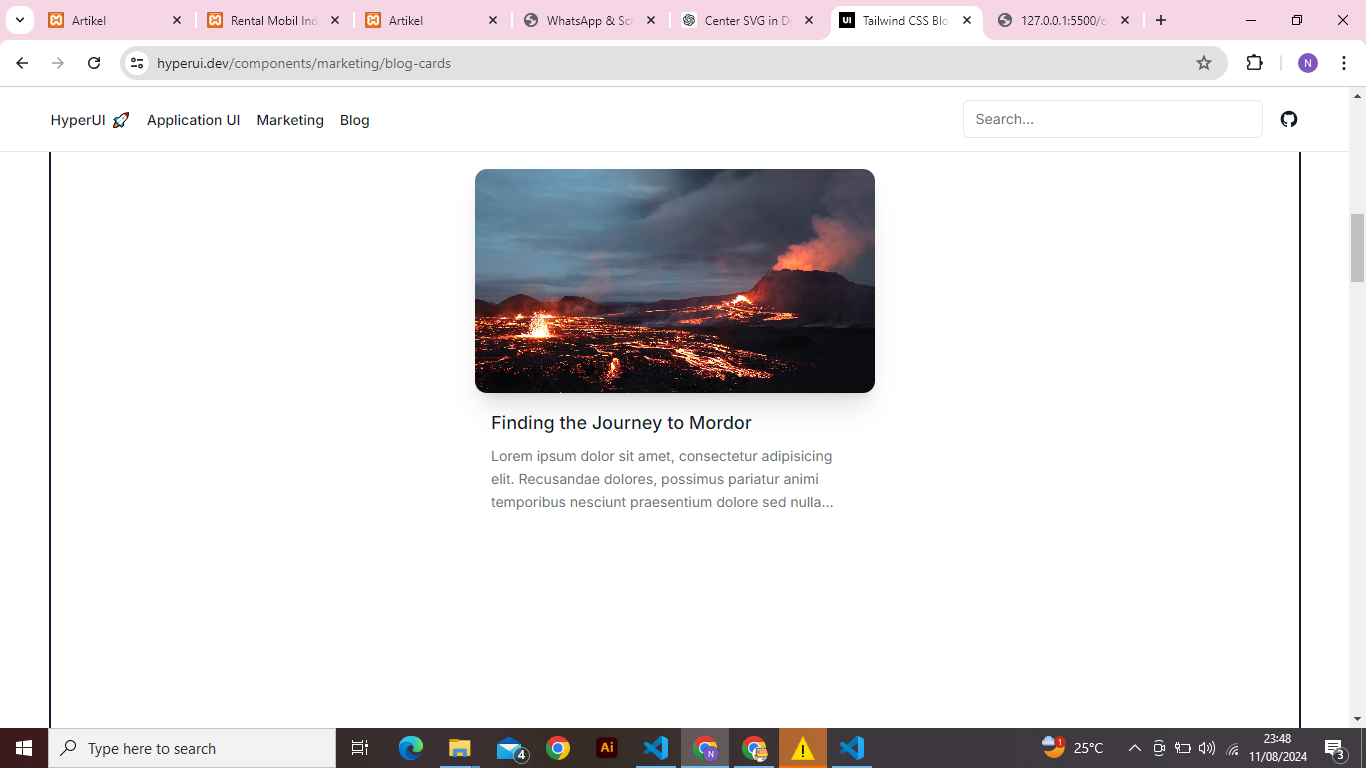This screenshot has width=1366, height=768.
Task: Open the Chrome profile avatar menu
Action: coord(1308,63)
